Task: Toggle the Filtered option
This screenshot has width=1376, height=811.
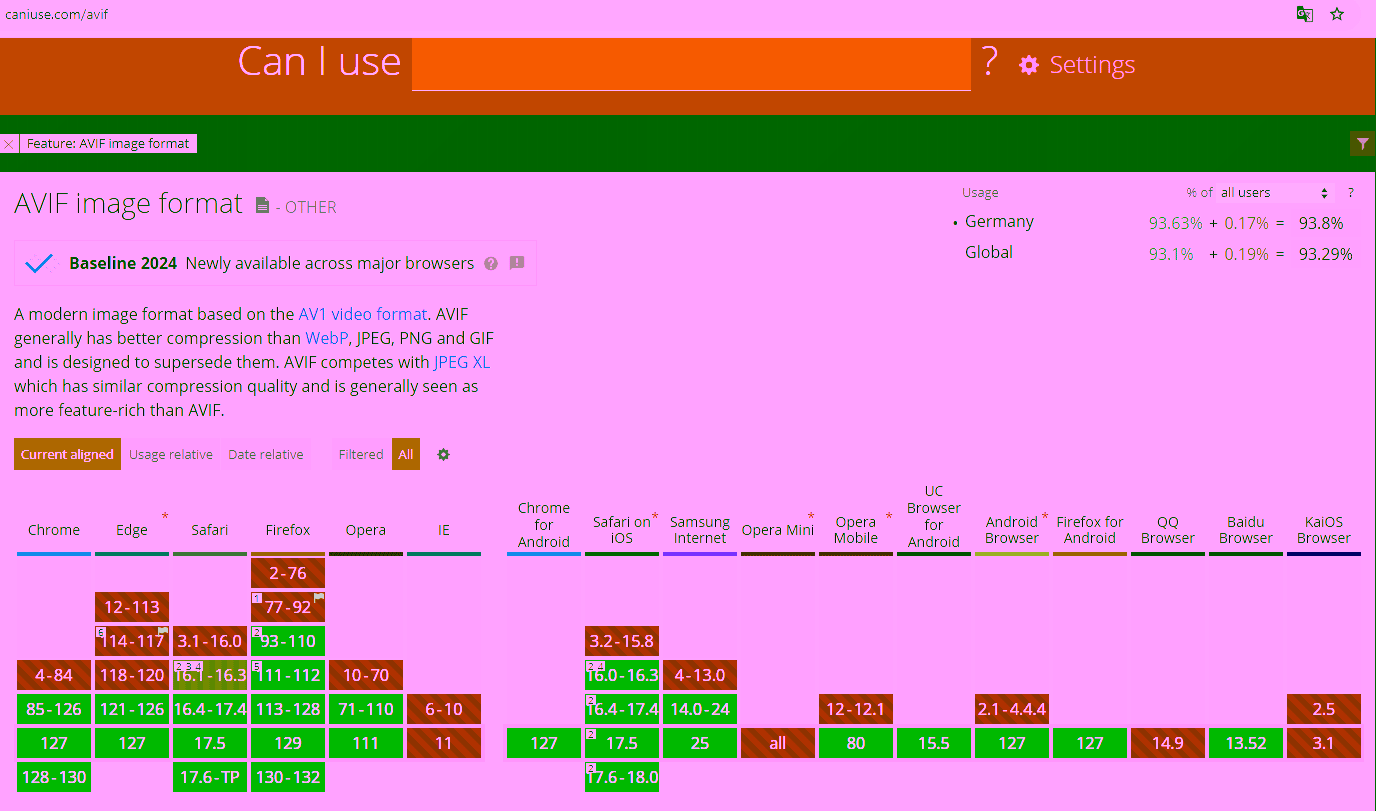Action: coord(361,453)
